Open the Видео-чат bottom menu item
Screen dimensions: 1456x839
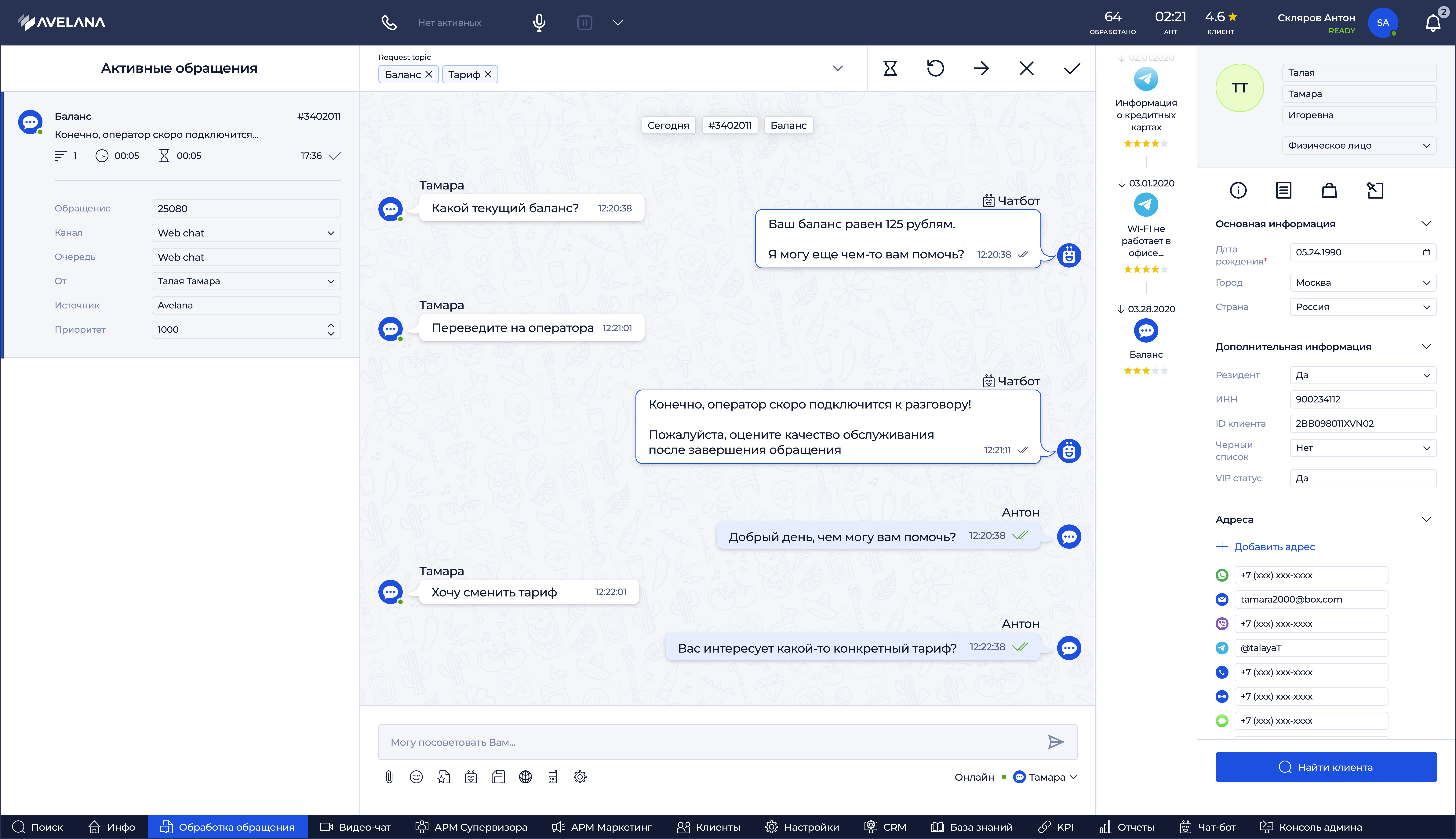356,827
